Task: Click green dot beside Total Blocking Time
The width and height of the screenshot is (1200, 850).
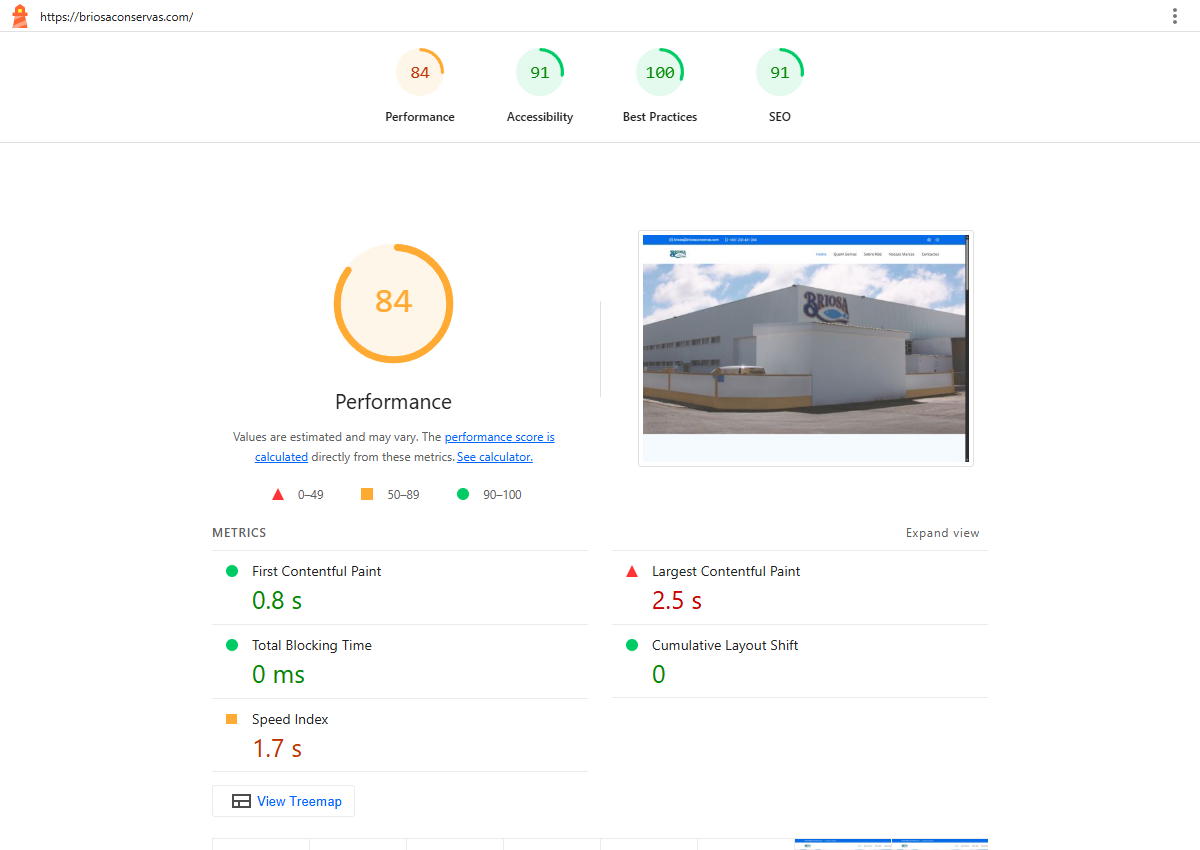Action: [232, 645]
